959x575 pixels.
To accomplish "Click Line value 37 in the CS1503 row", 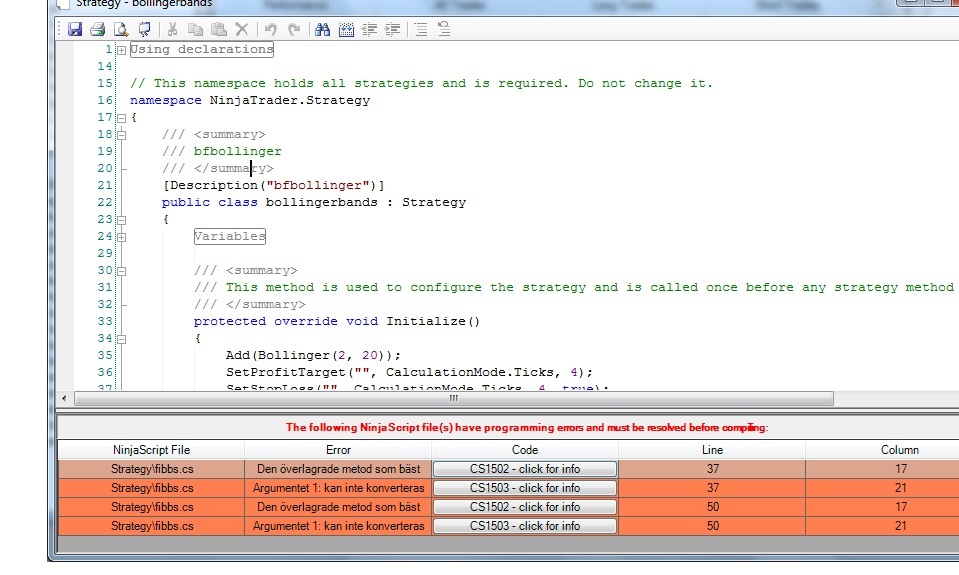I will pos(713,488).
